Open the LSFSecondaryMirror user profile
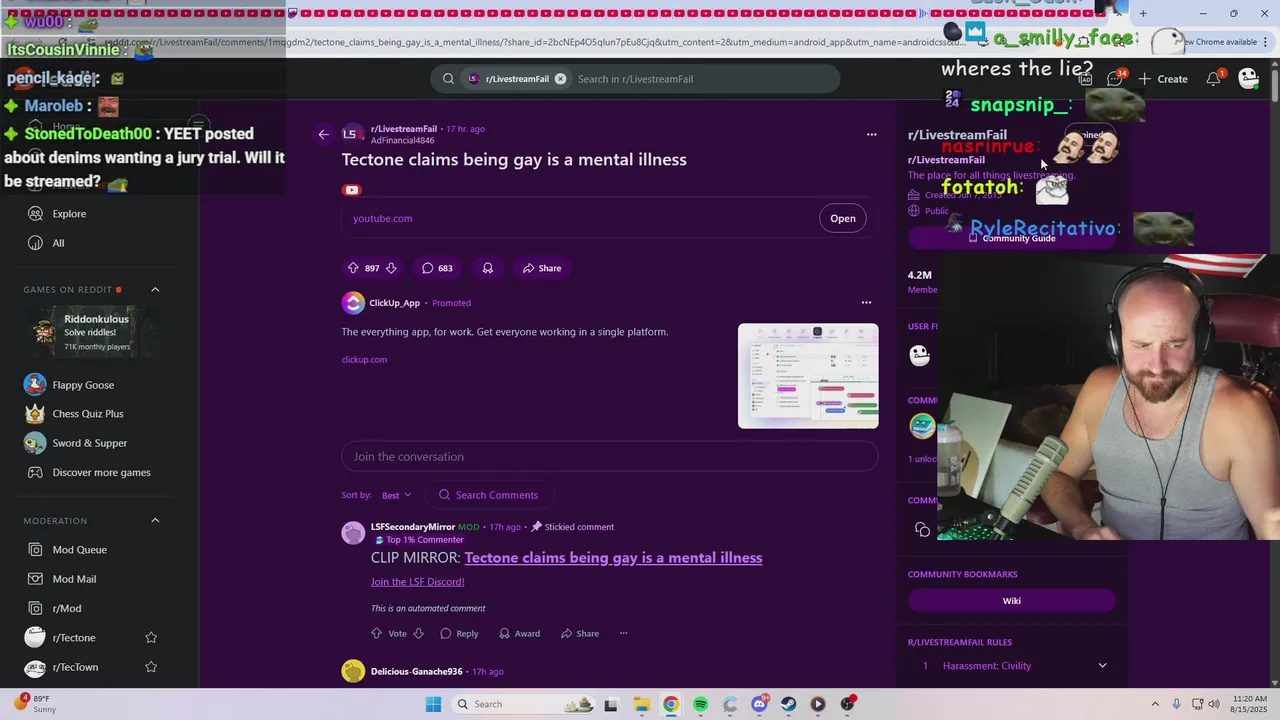1280x720 pixels. click(x=412, y=527)
